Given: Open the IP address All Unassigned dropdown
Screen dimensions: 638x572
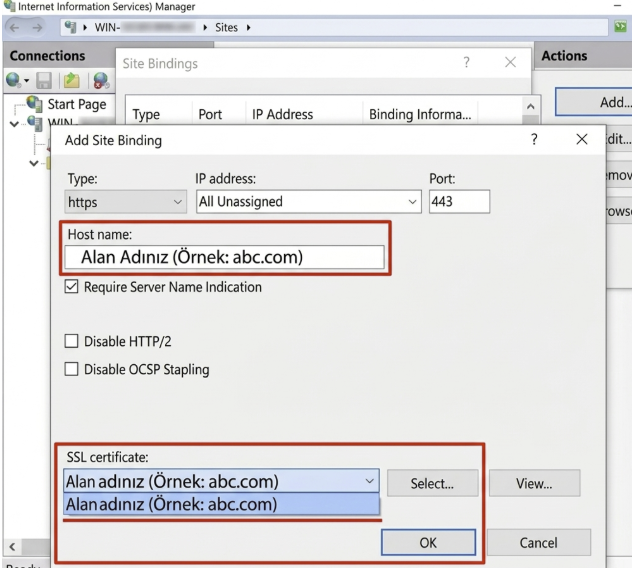Looking at the screenshot, I should pyautogui.click(x=308, y=202).
